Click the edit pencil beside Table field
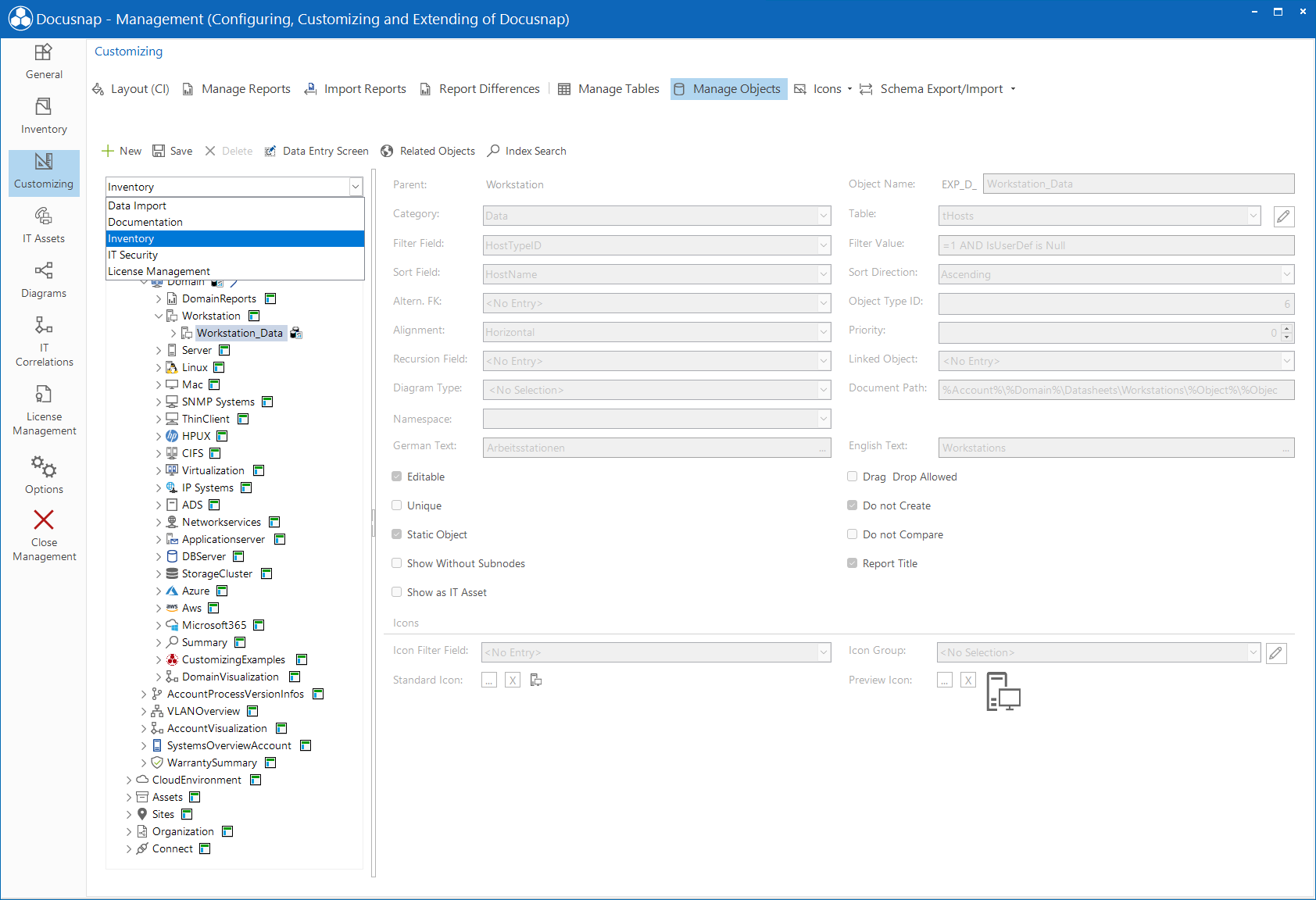1316x900 pixels. 1283,216
